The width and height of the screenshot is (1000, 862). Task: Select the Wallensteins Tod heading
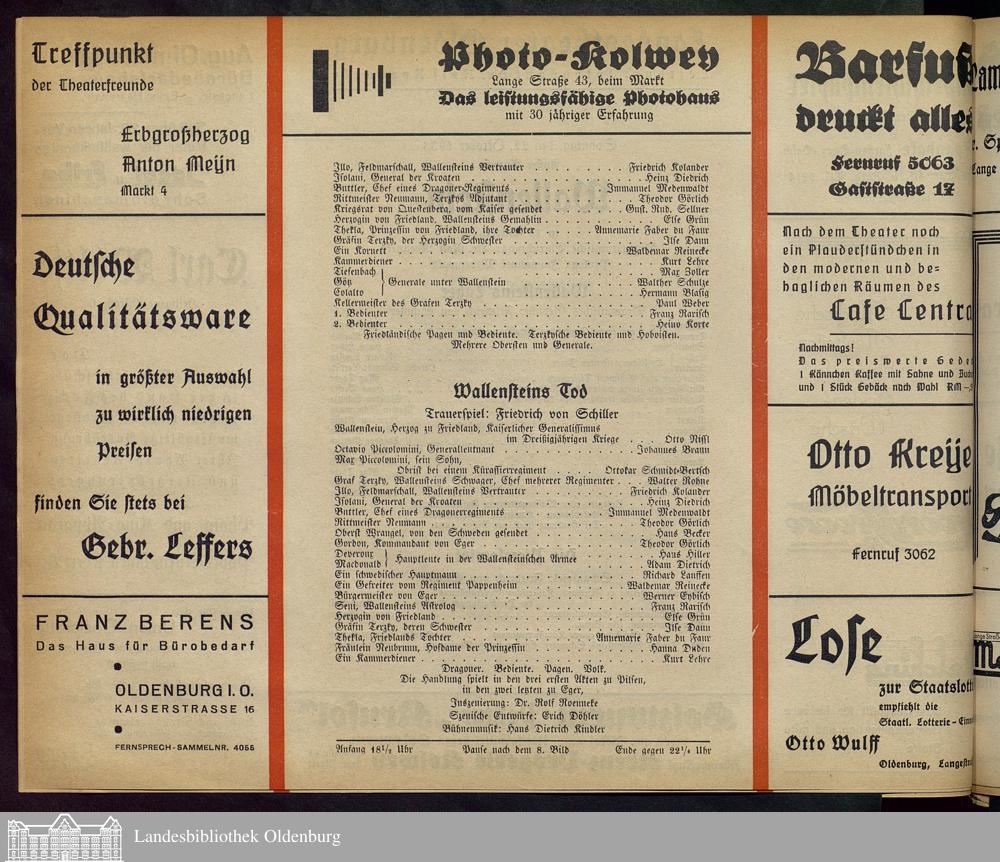tap(520, 390)
